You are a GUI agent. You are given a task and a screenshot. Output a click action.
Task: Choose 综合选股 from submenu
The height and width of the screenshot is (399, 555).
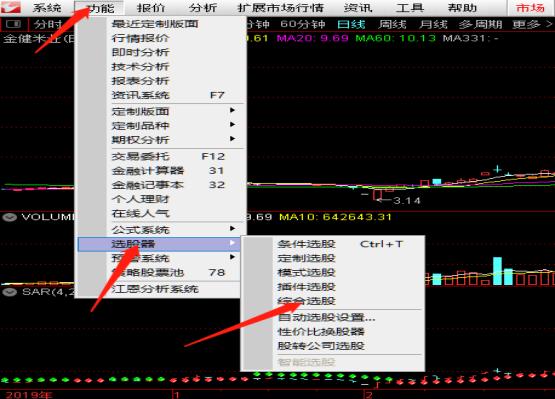[333, 301]
